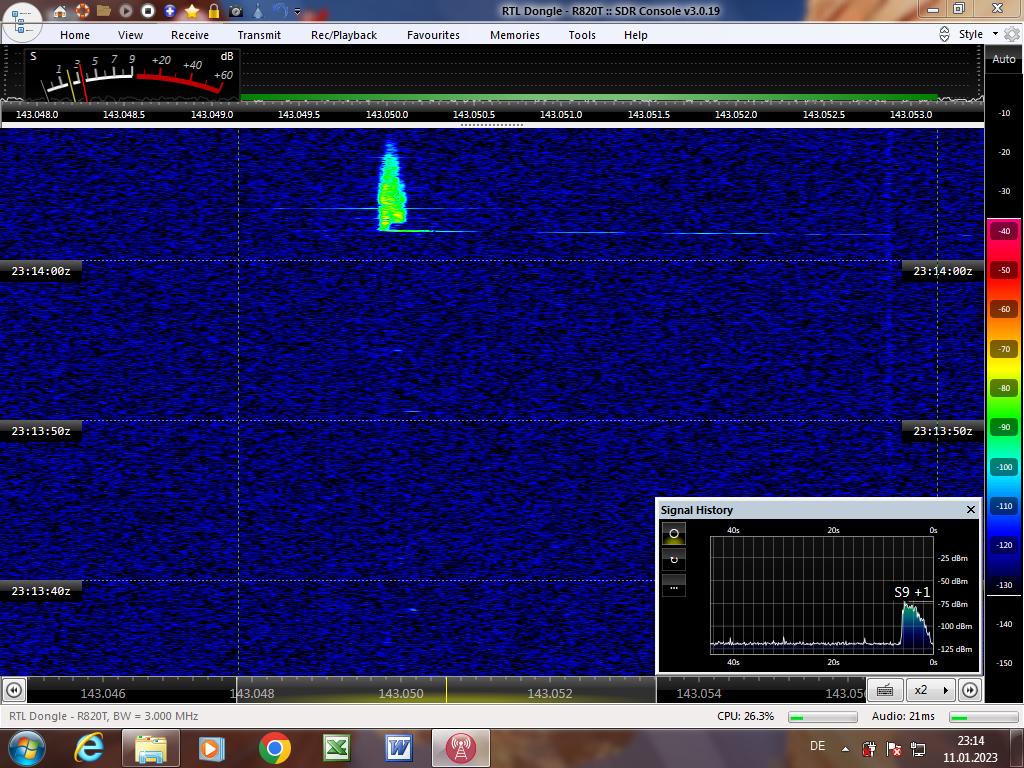The height and width of the screenshot is (768, 1024).
Task: Open the three-dots options in Signal History
Action: (x=674, y=586)
